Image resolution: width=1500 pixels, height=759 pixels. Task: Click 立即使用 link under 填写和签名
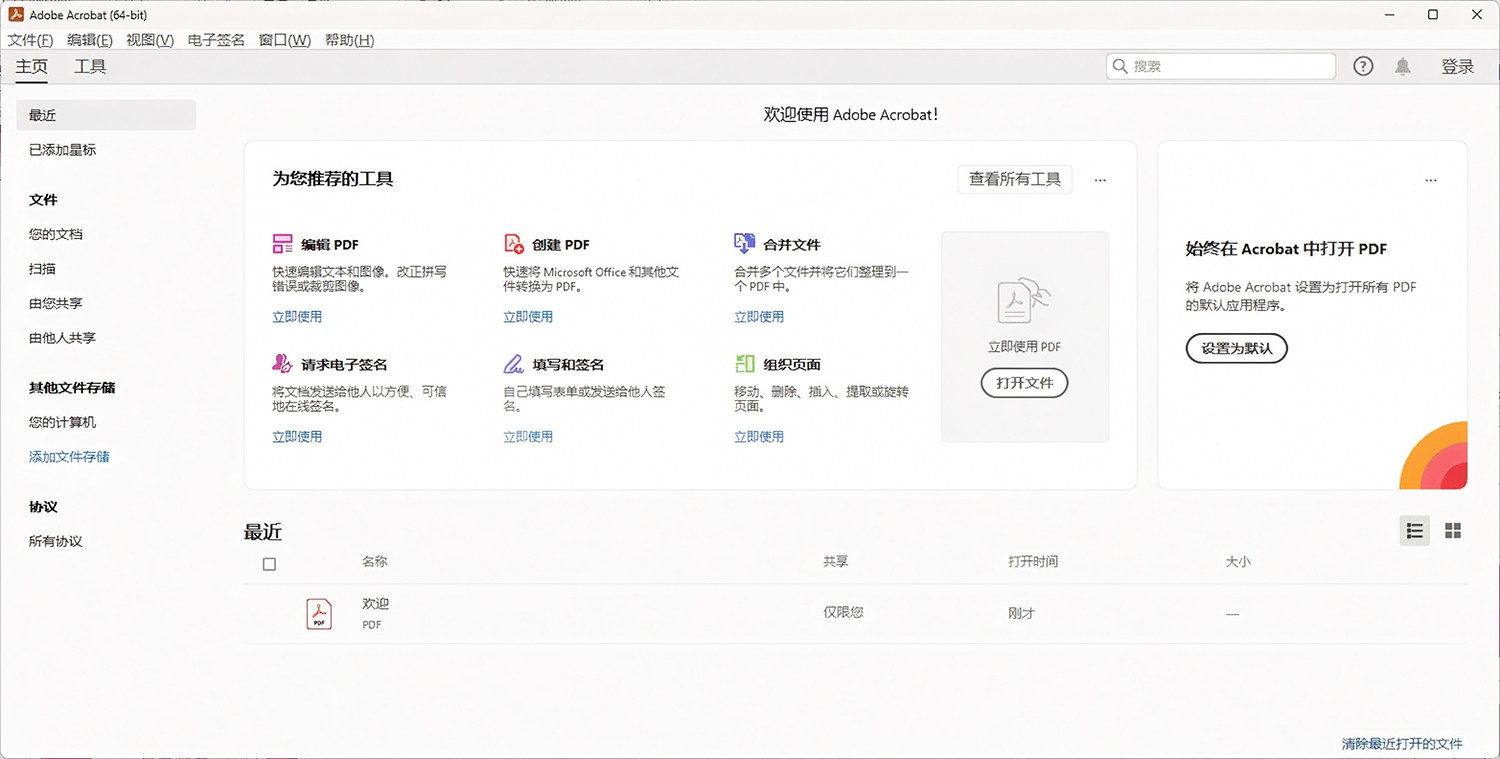click(x=528, y=437)
